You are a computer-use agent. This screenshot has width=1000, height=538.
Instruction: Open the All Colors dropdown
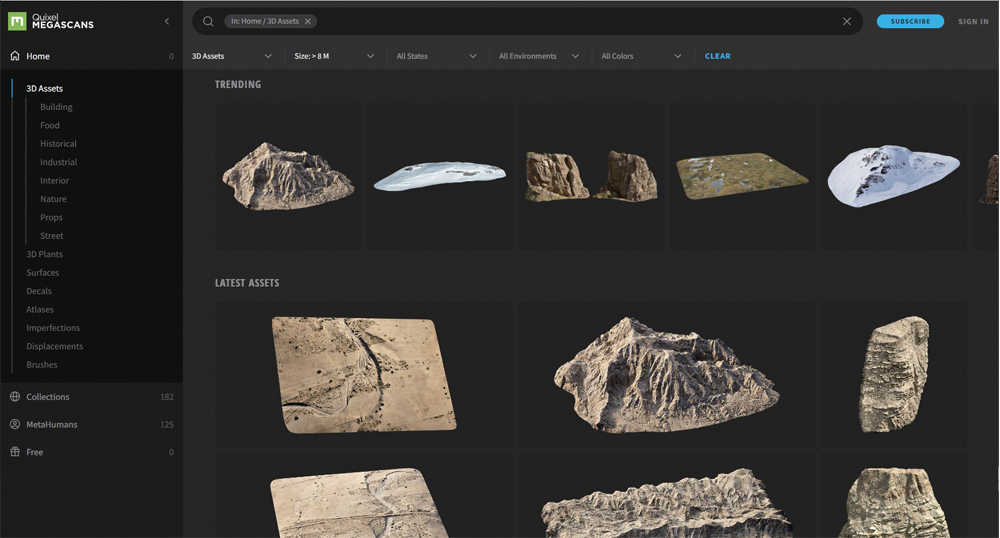641,56
